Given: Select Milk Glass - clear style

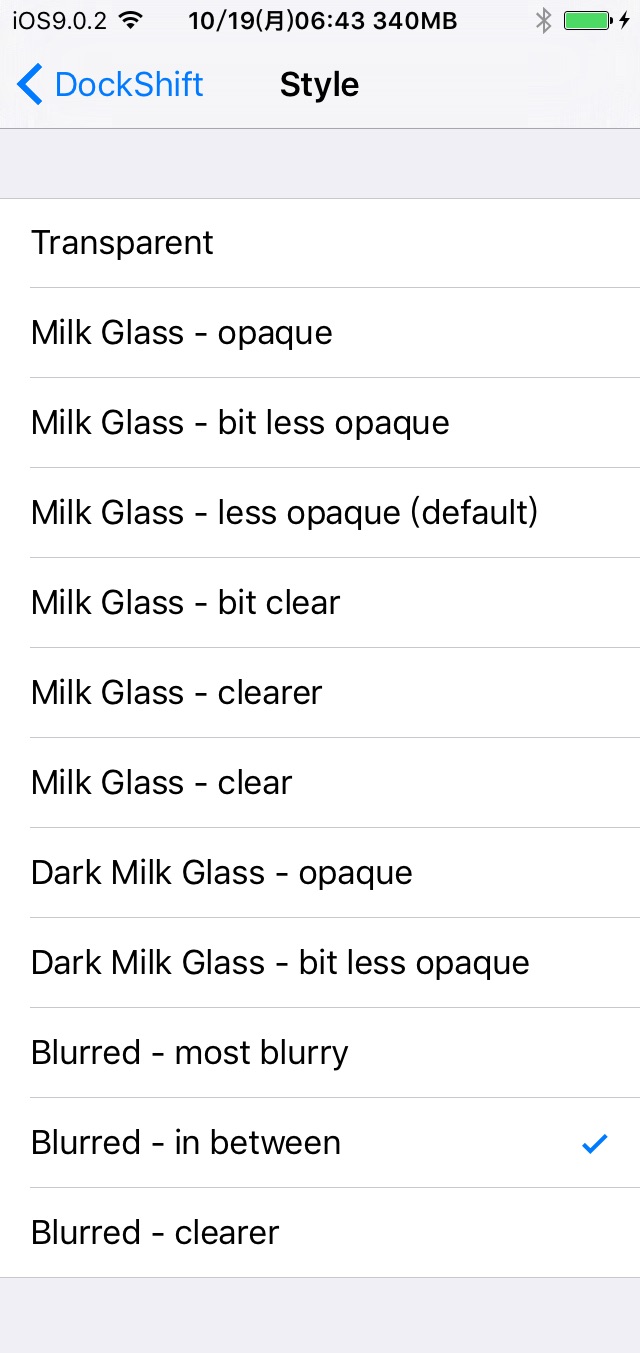Looking at the screenshot, I should 320,783.
